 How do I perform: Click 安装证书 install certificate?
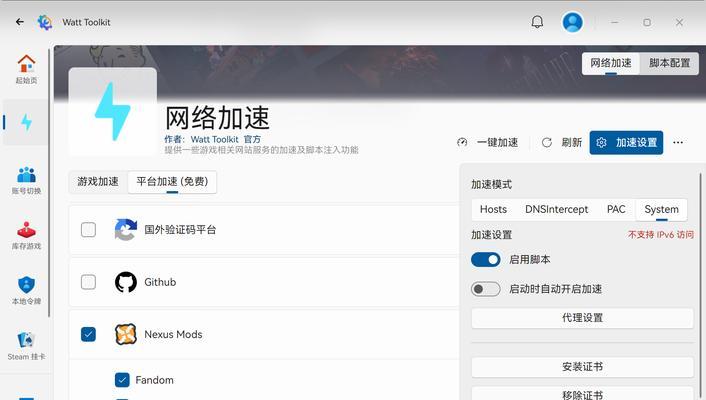pos(582,367)
